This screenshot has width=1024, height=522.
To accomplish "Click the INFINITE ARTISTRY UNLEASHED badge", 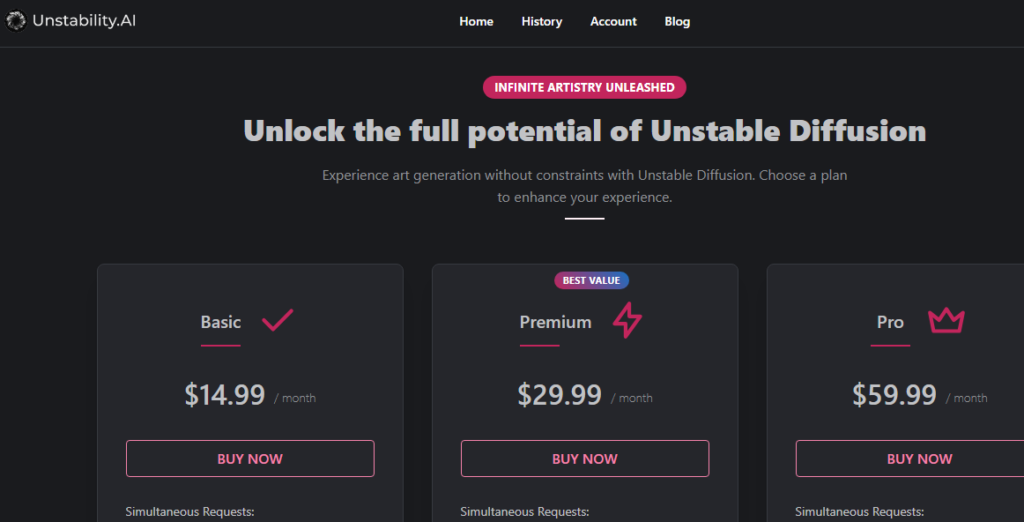I will tap(584, 88).
